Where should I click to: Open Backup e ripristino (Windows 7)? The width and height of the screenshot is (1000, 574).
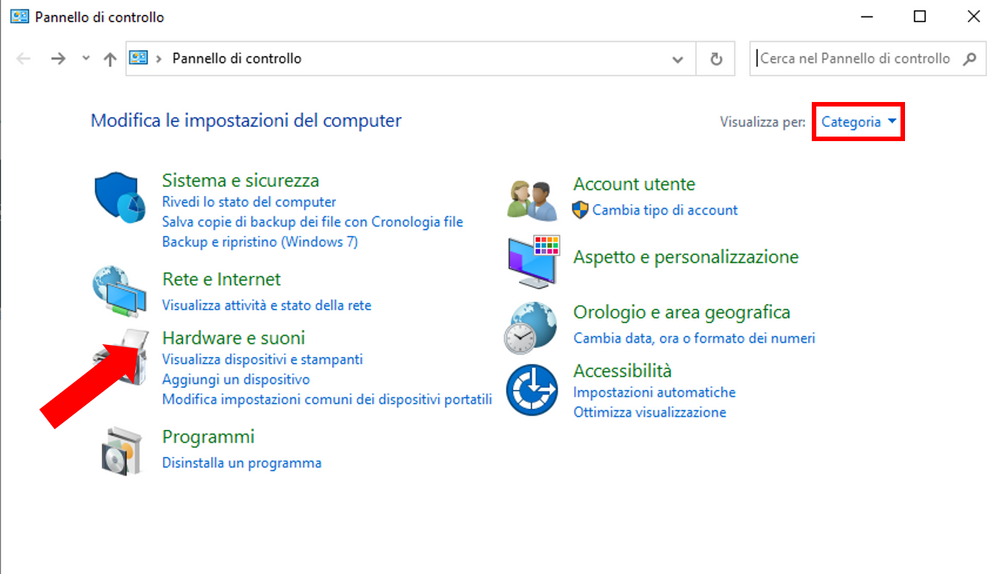pos(260,242)
